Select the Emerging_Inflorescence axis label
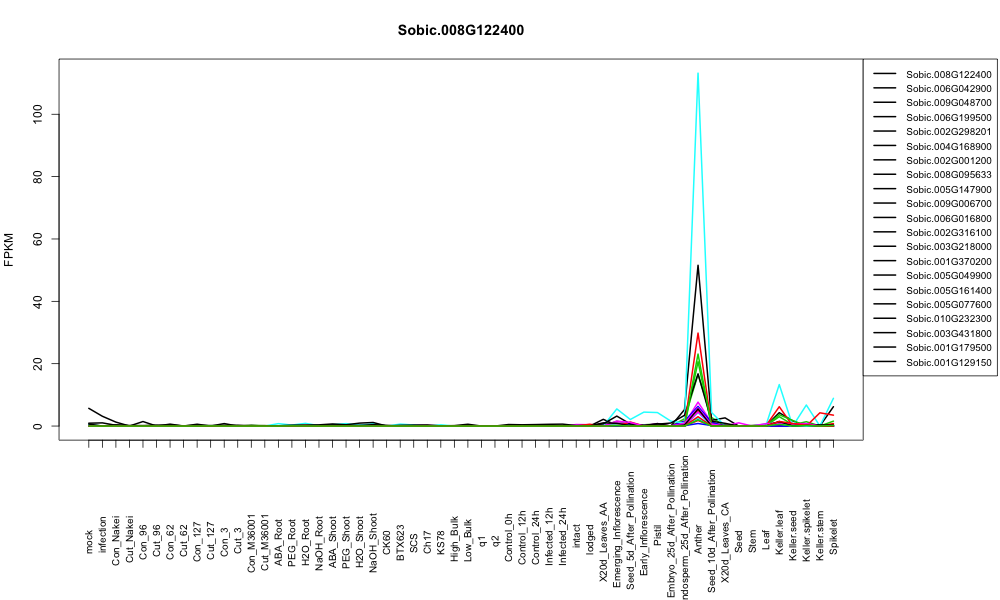This screenshot has height=600, width=1000. pyautogui.click(x=617, y=516)
